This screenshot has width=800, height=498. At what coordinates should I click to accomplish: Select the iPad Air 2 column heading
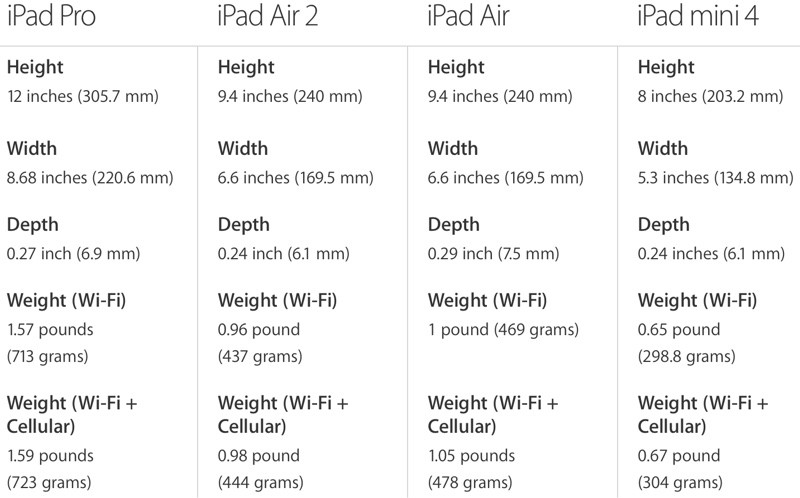pos(266,18)
